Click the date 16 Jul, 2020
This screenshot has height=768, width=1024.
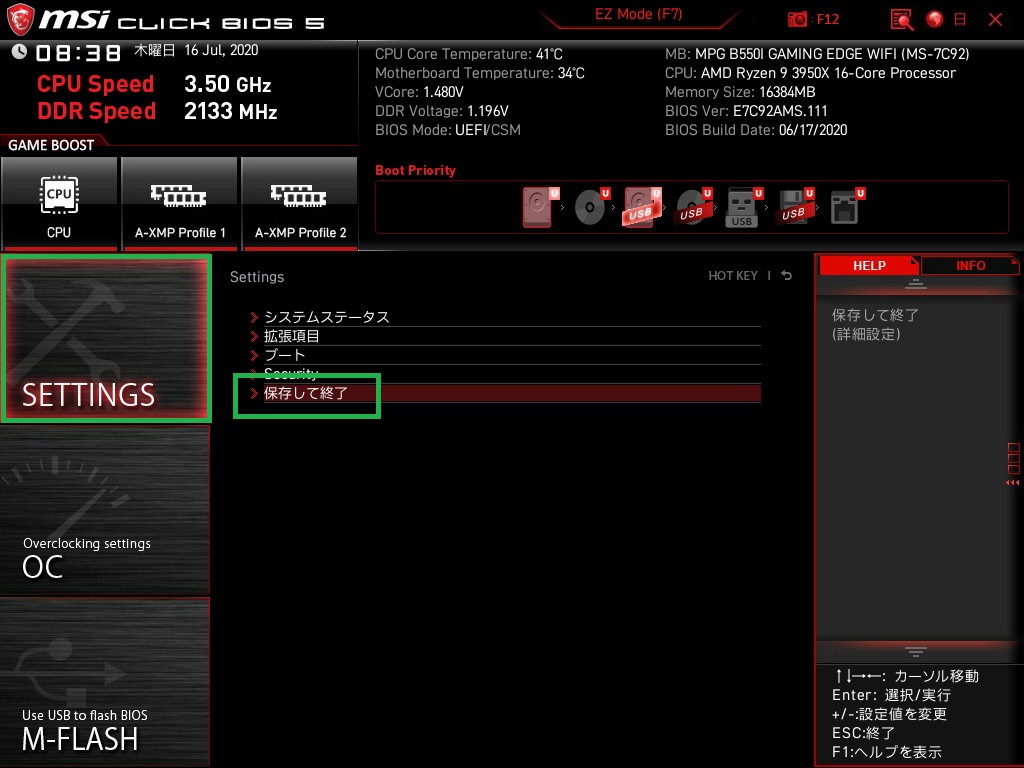(x=221, y=50)
